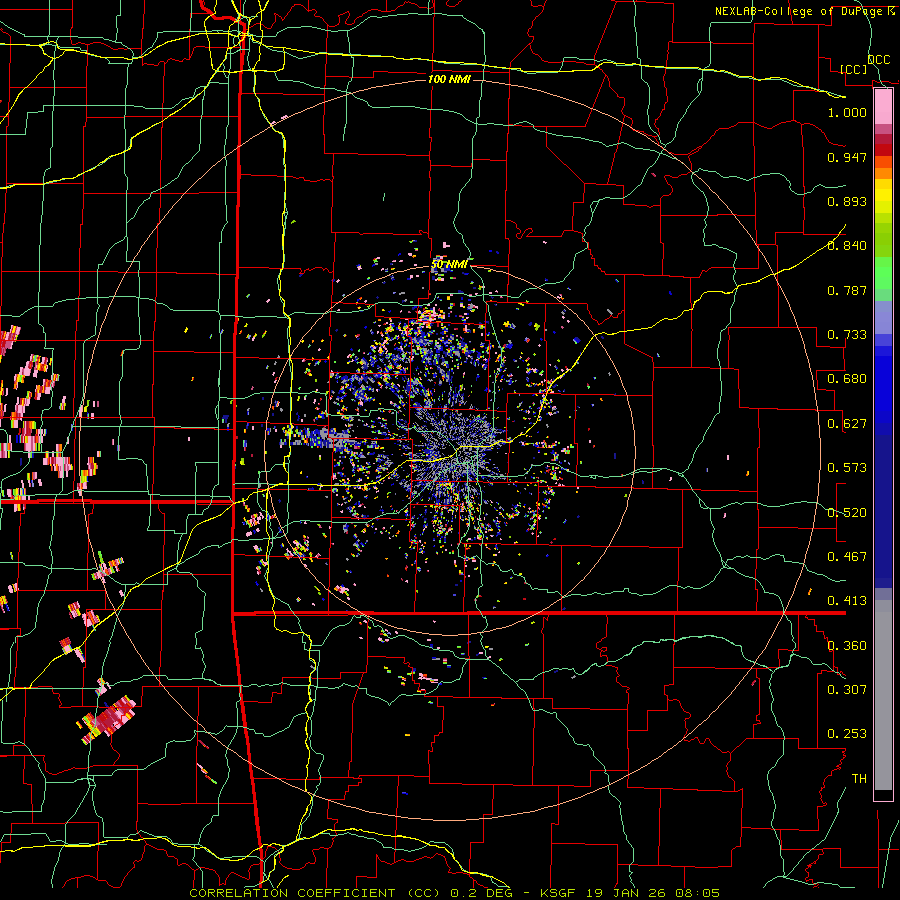This screenshot has height=900, width=900.
Task: Select the 0.627 scale value
Action: click(847, 424)
